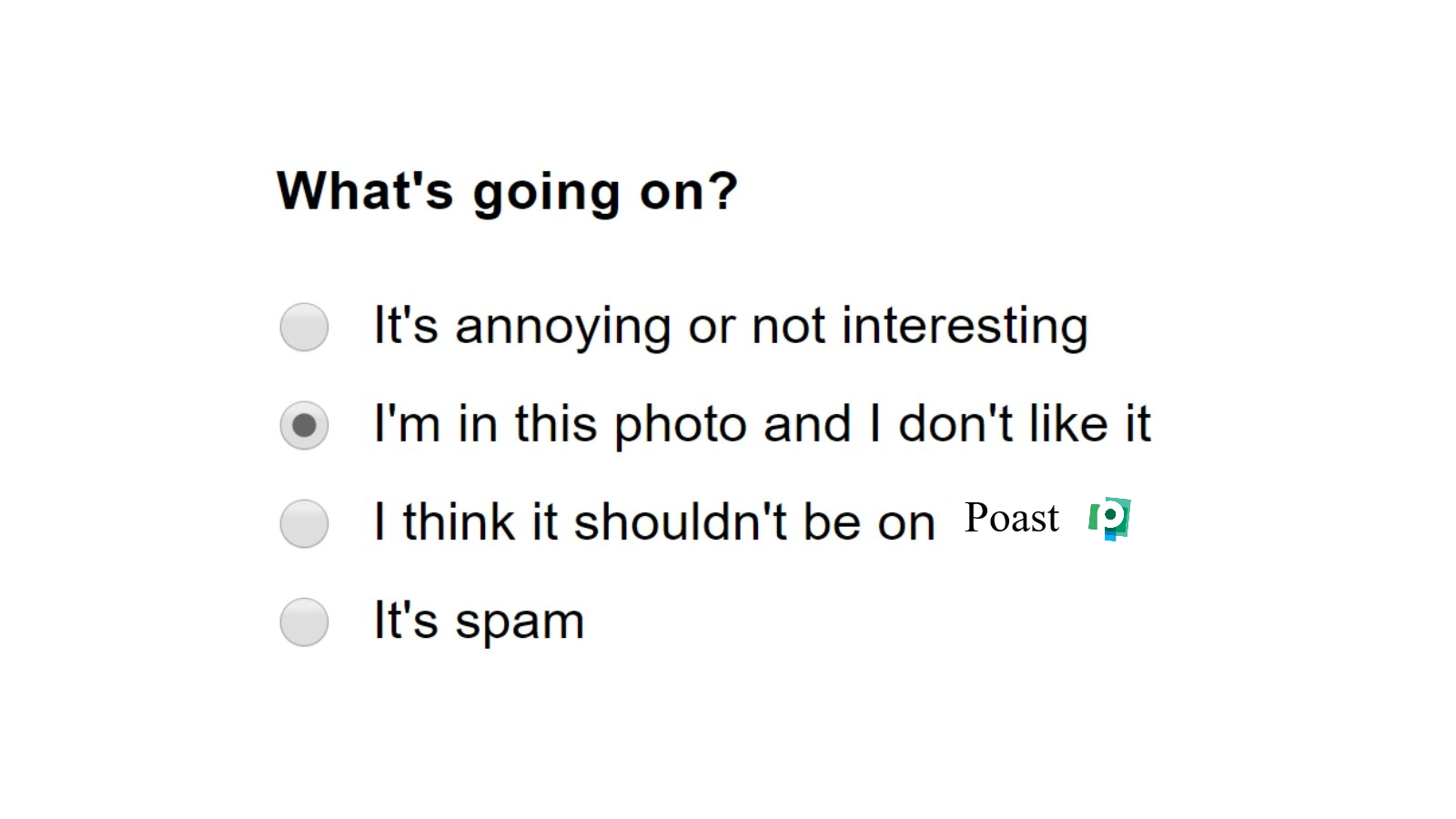1456x819 pixels.
Task: Click the question mark ending the heading
Action: pyautogui.click(x=723, y=191)
